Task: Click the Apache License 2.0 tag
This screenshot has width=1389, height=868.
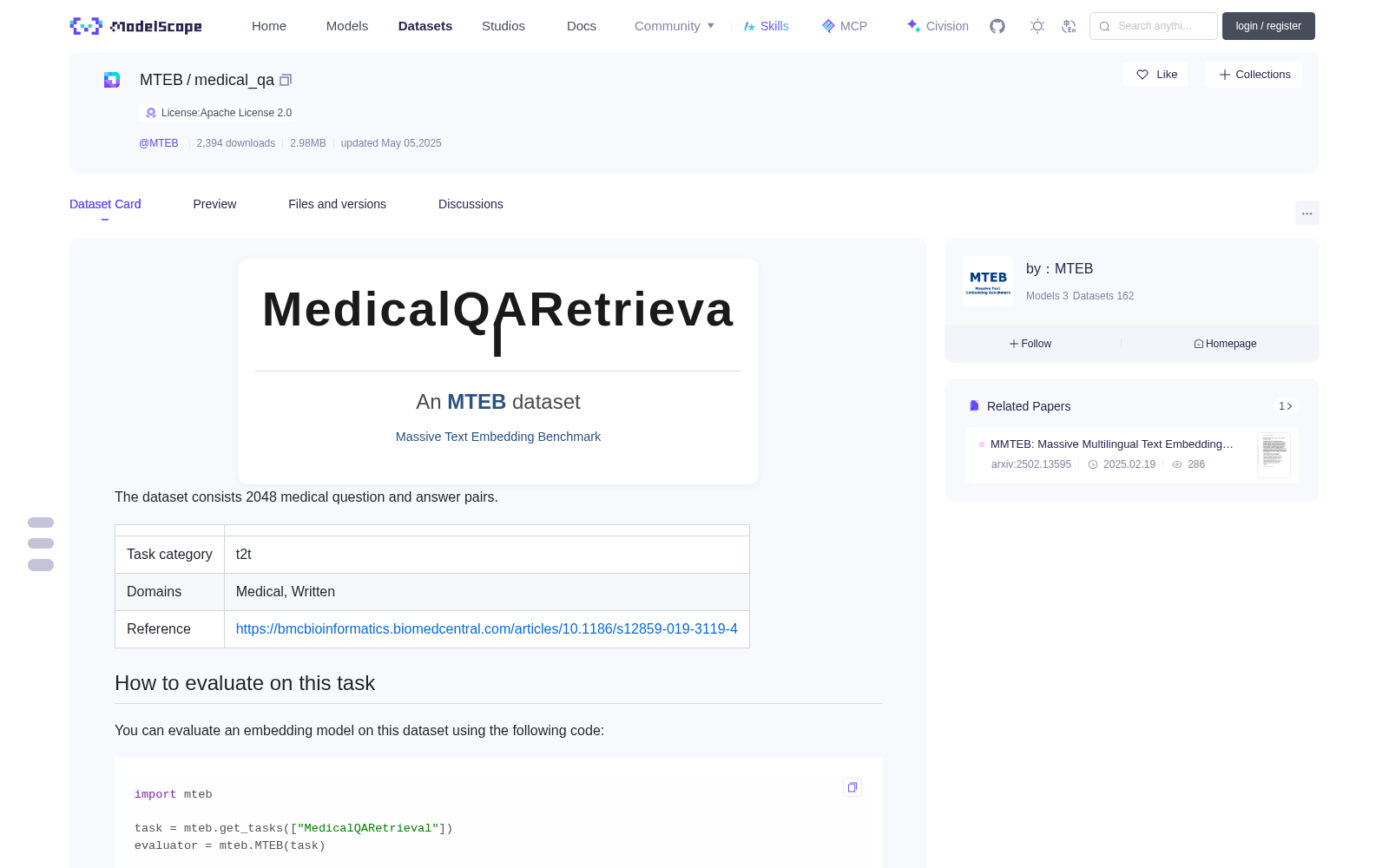Action: point(218,113)
